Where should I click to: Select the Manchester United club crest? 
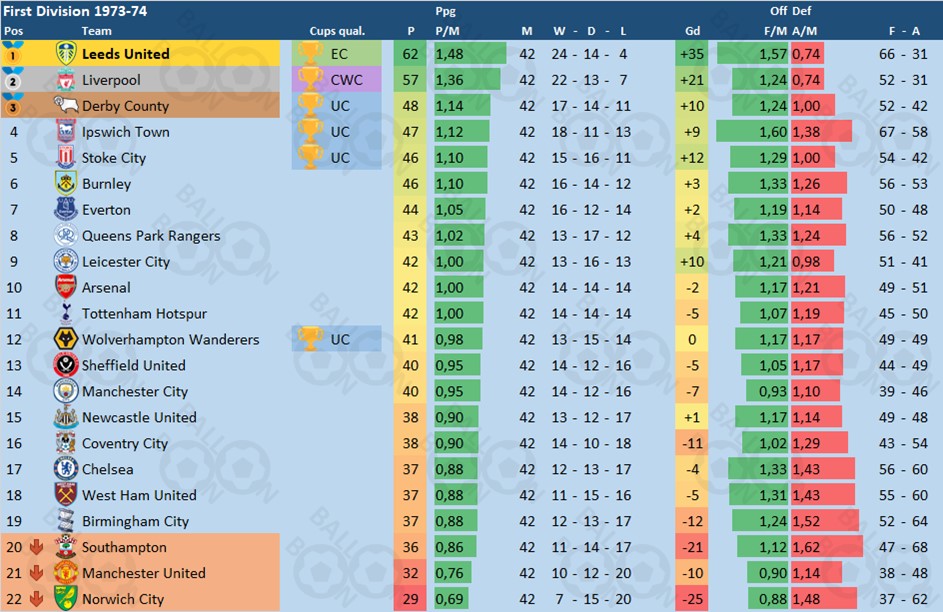click(66, 572)
